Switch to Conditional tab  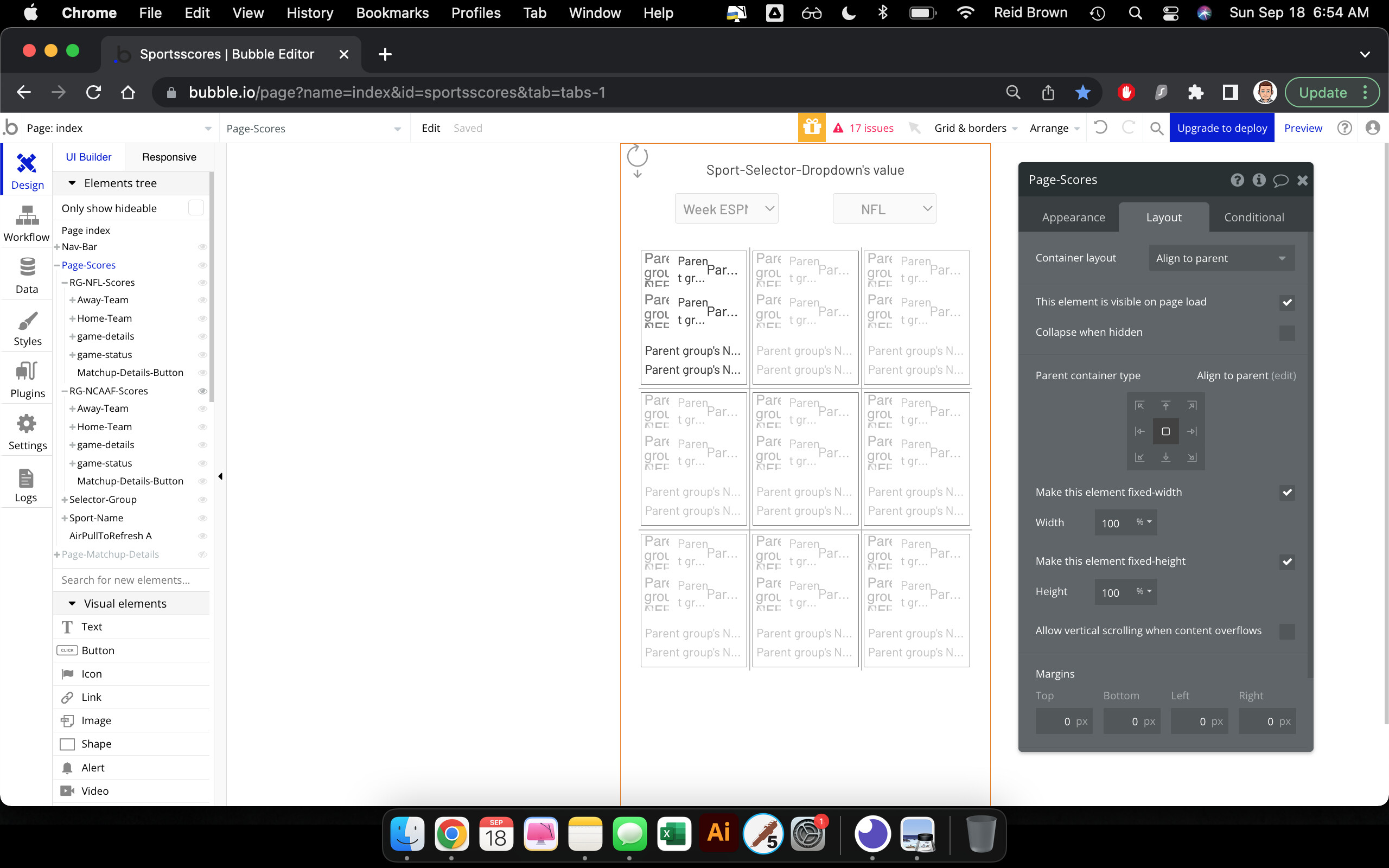[x=1254, y=217]
